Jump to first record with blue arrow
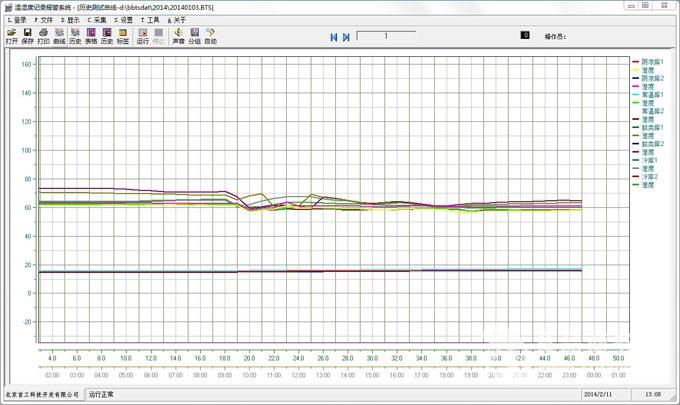 (333, 37)
